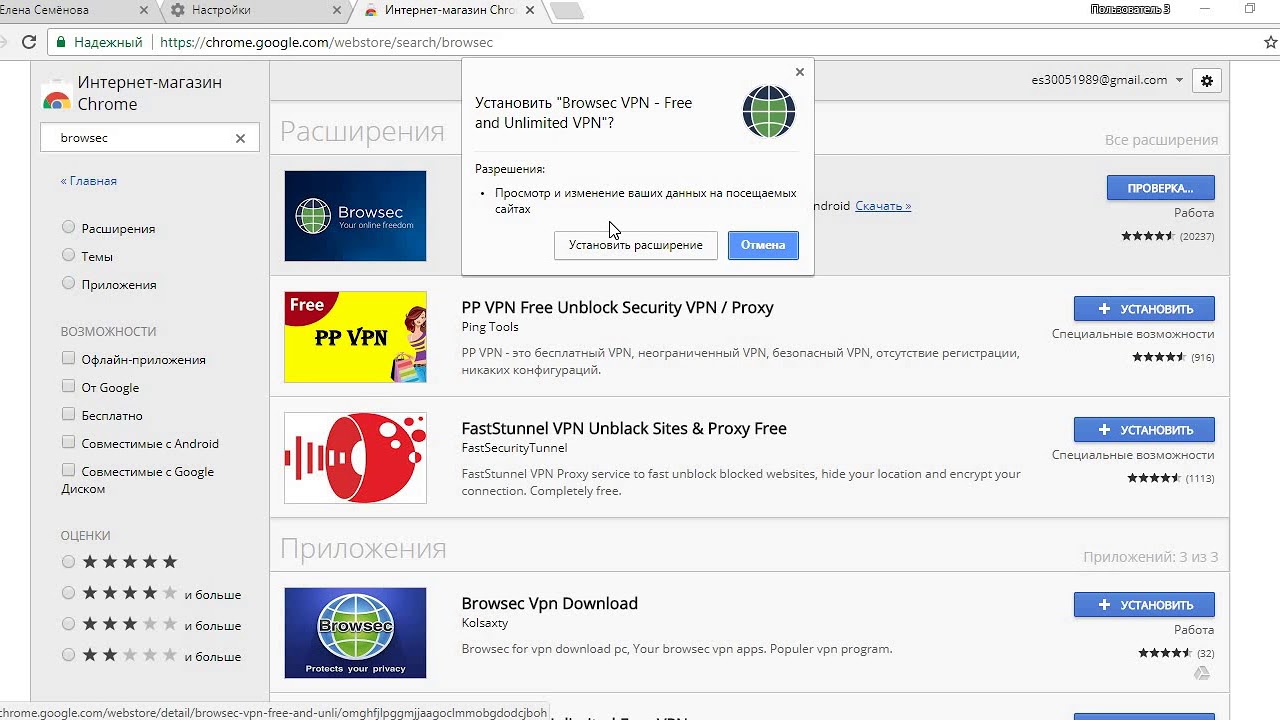The image size is (1280, 720).
Task: Click star rating of Browsec (20237)
Action: tap(1148, 236)
